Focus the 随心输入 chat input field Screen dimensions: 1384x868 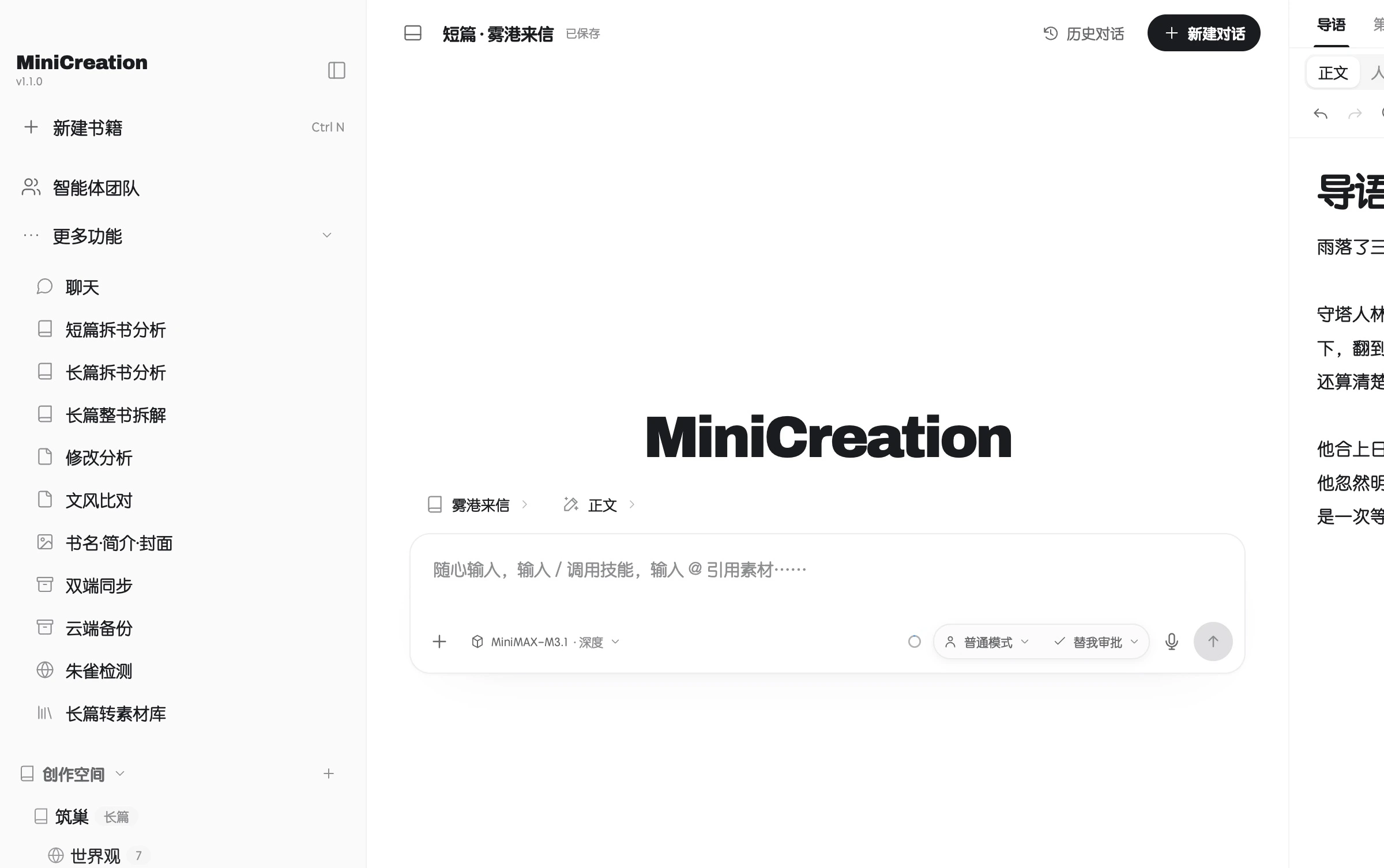(827, 570)
